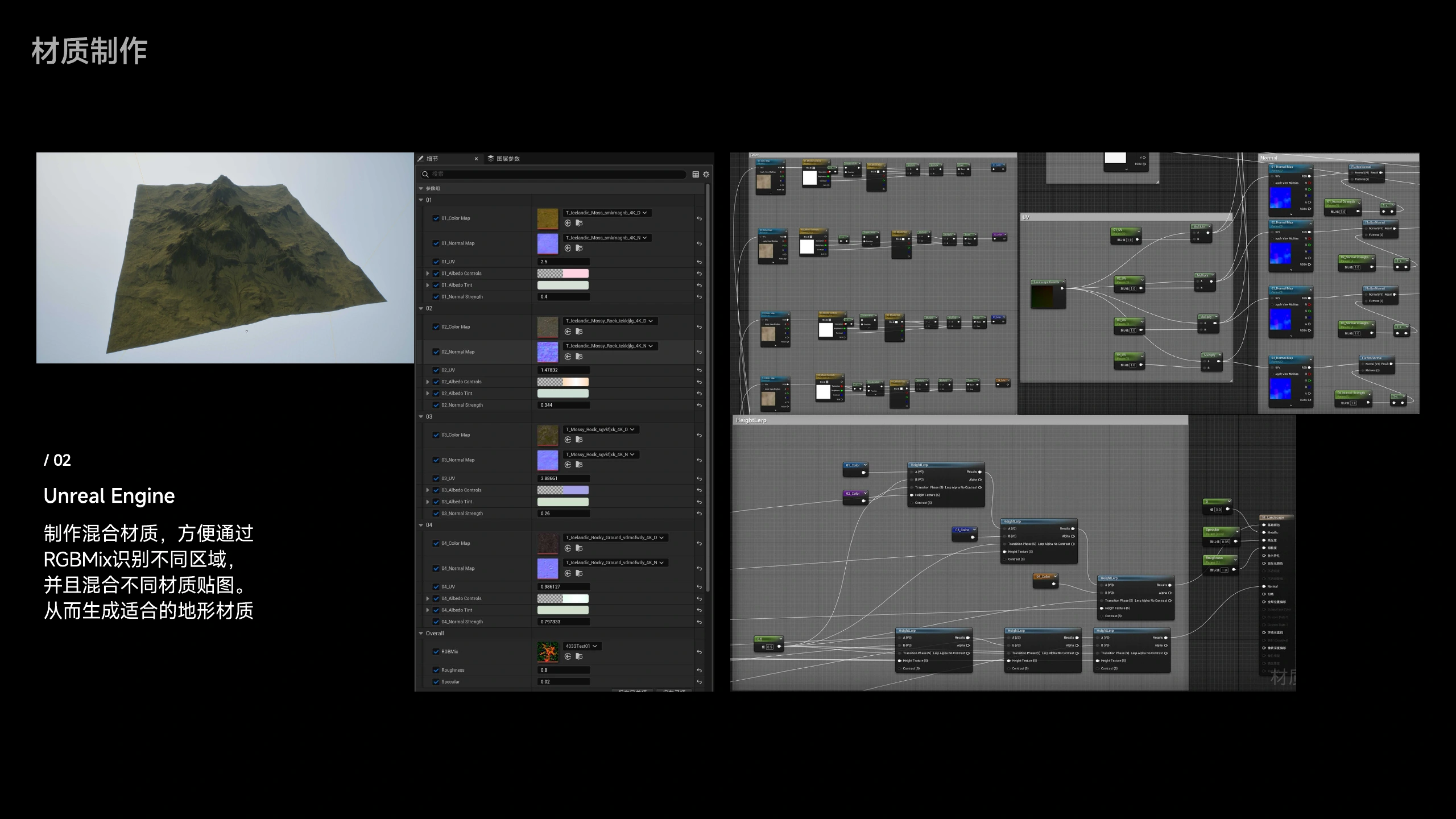Click the Specular value field
1456x819 pixels.
(x=564, y=682)
